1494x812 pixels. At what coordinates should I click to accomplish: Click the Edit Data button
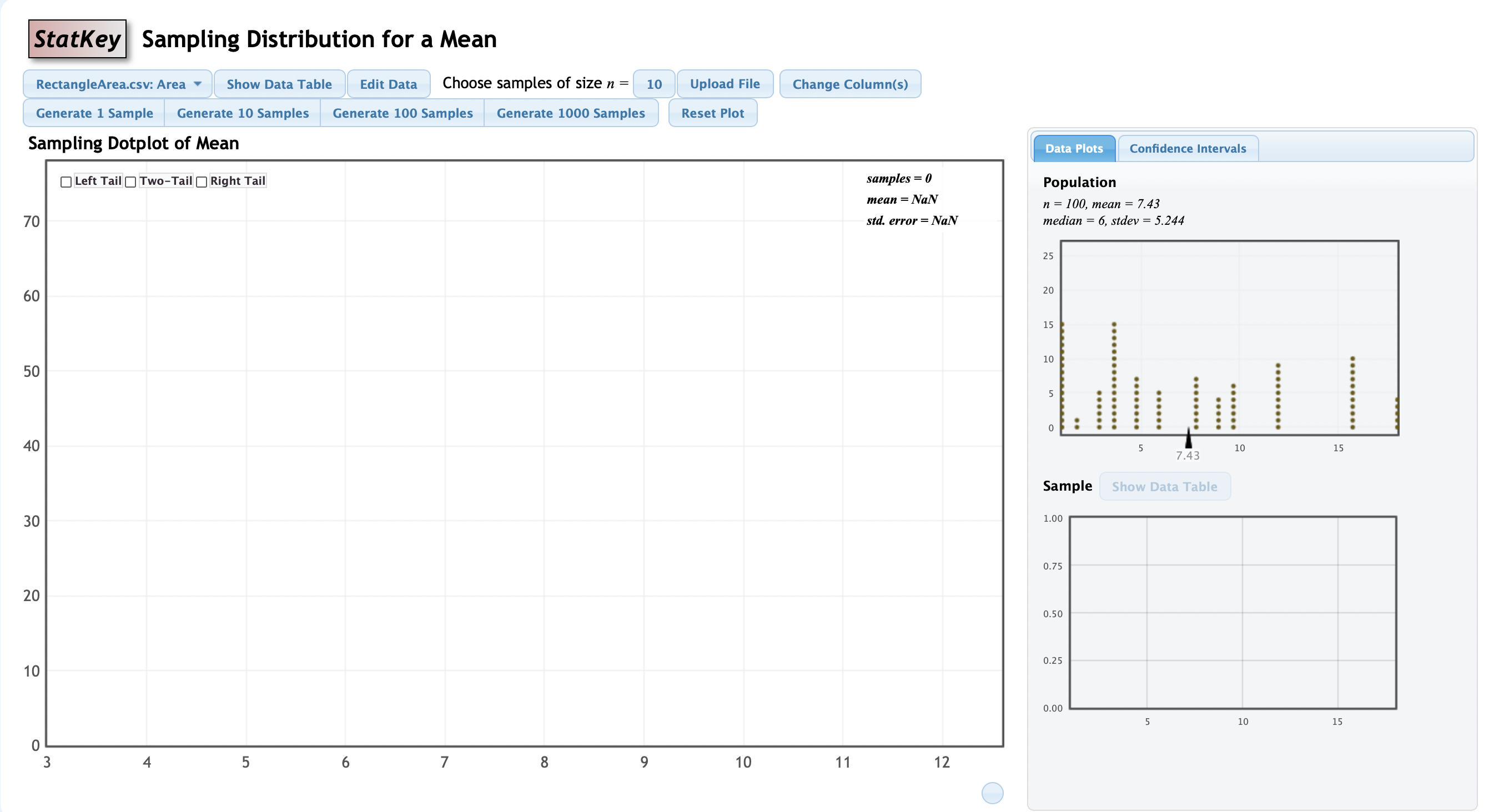pos(388,84)
